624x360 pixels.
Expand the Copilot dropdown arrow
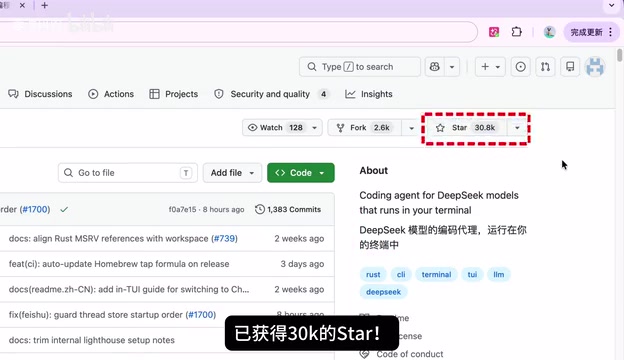click(452, 67)
